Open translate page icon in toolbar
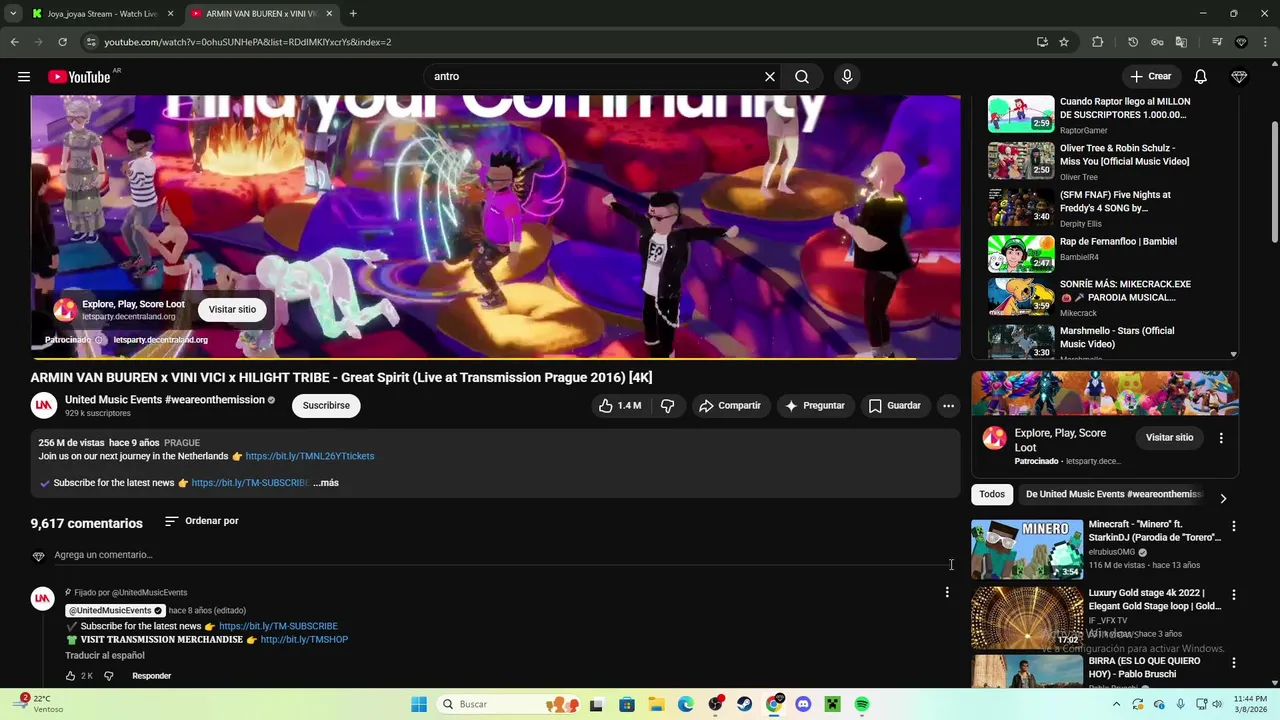The height and width of the screenshot is (720, 1280). tap(1181, 42)
